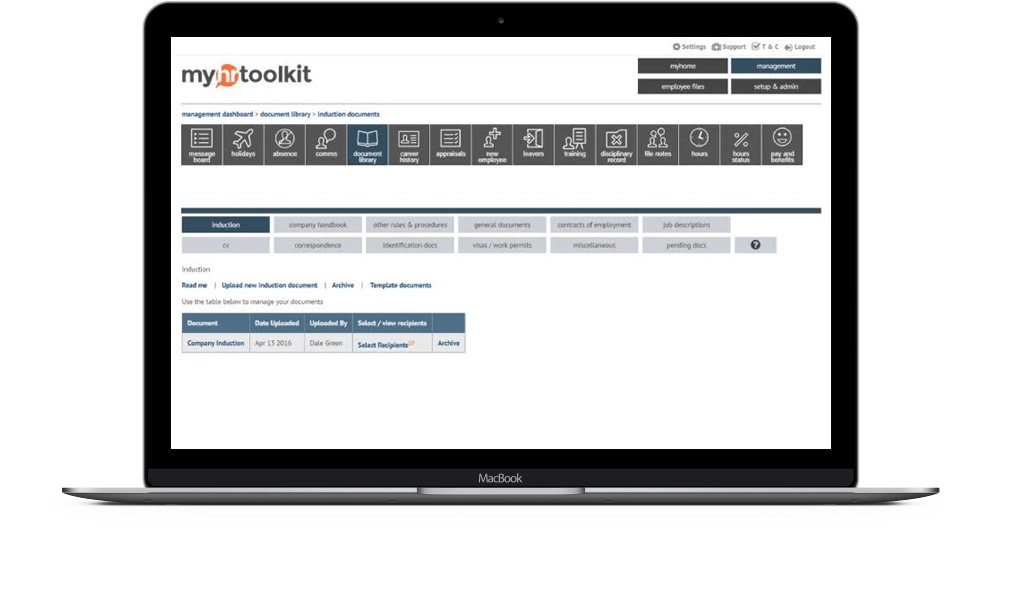The image size is (1010, 610).
Task: Select the new employee icon
Action: pos(491,143)
